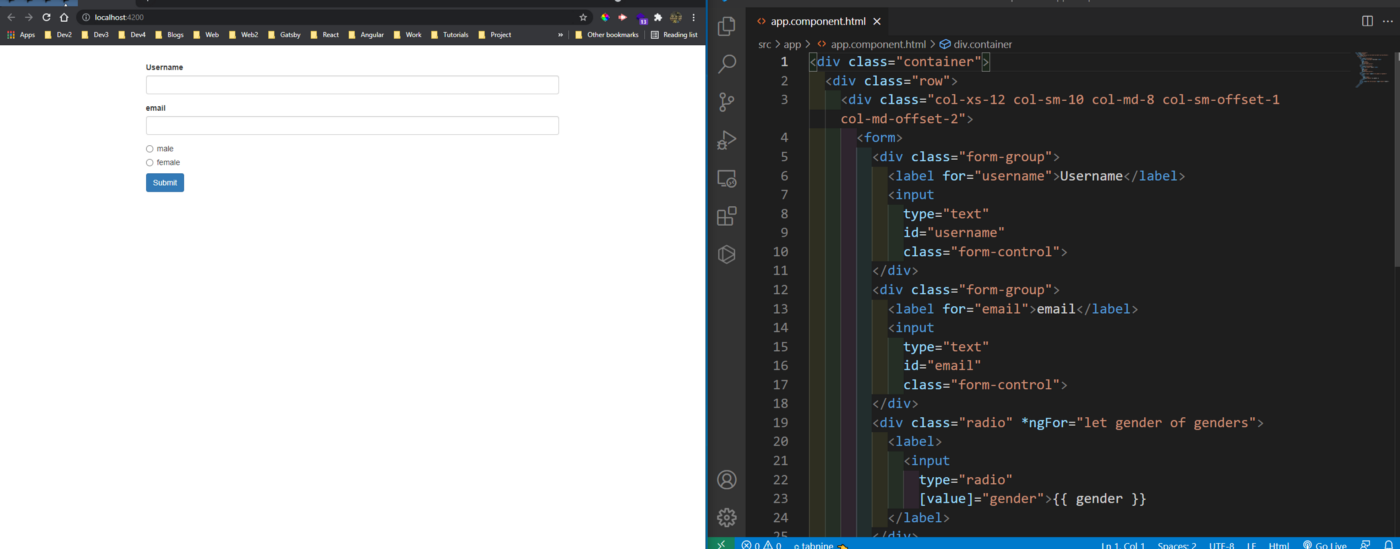Viewport: 1400px width, 549px height.
Task: Open the Extensions view
Action: 727,216
